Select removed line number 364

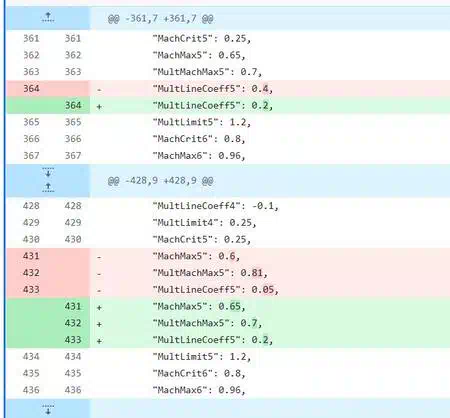(31, 89)
